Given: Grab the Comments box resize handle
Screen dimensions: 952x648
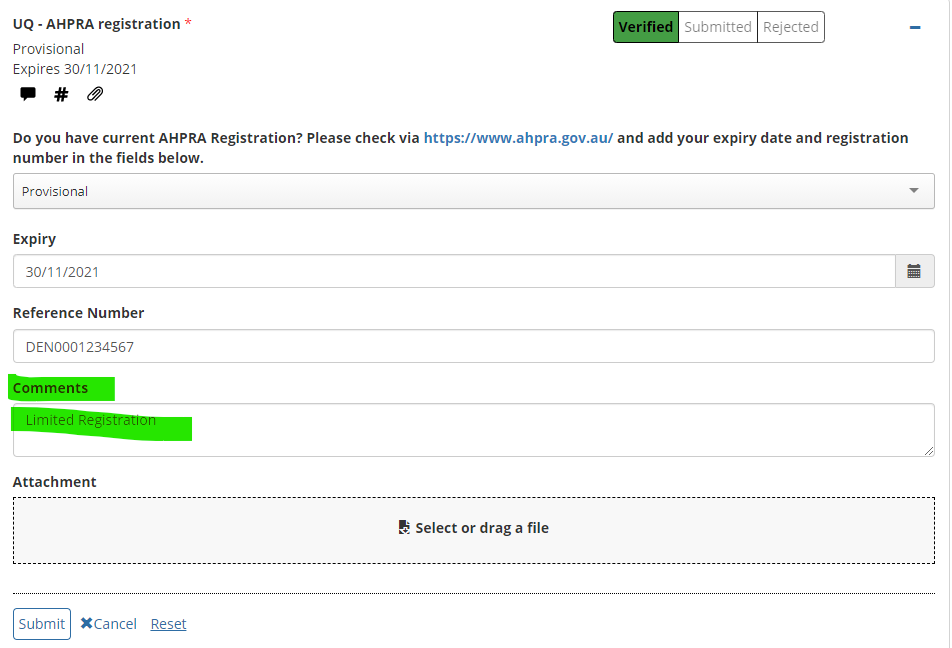Looking at the screenshot, I should coord(929,451).
